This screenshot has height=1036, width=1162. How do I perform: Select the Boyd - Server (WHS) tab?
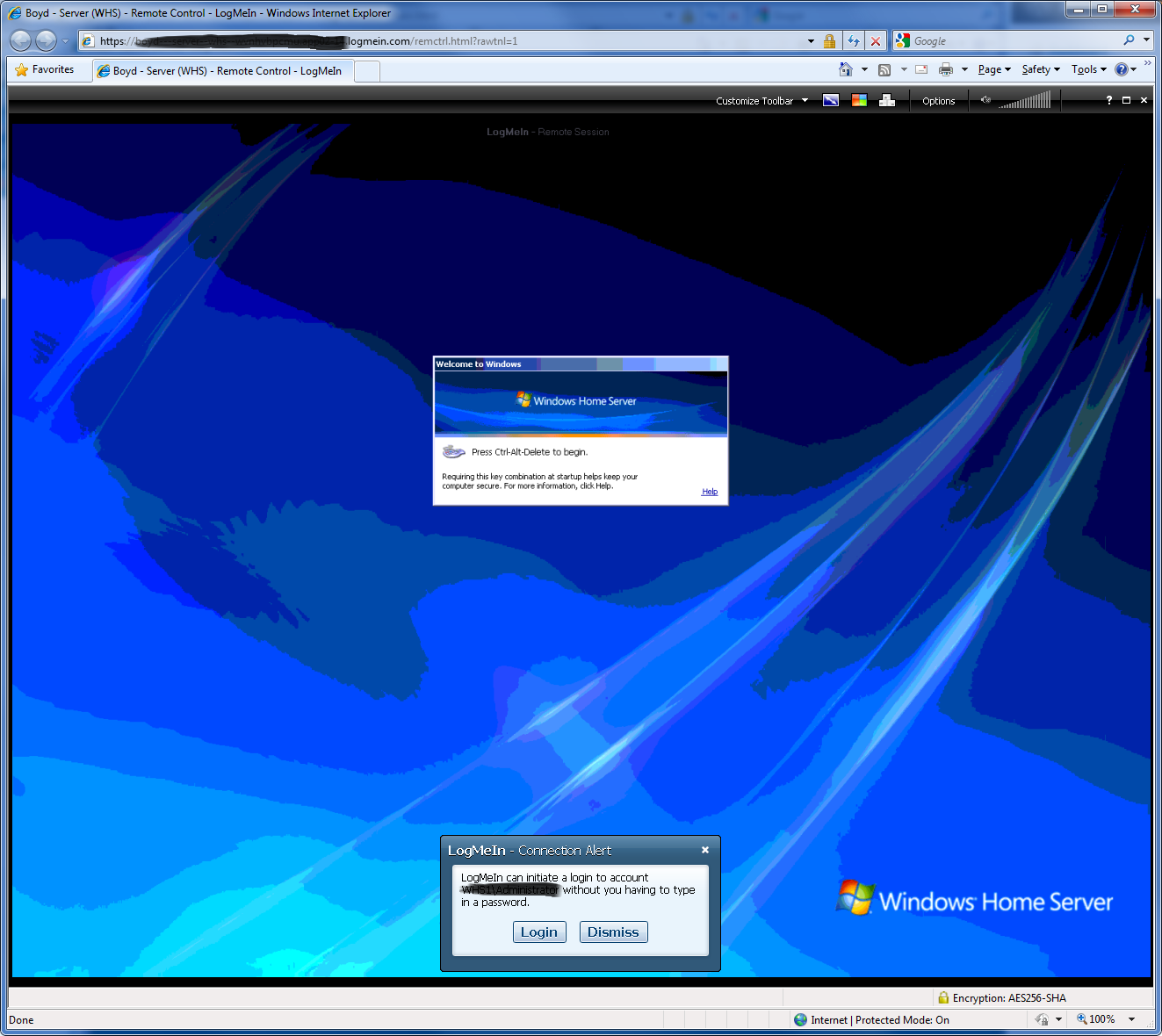pos(223,71)
